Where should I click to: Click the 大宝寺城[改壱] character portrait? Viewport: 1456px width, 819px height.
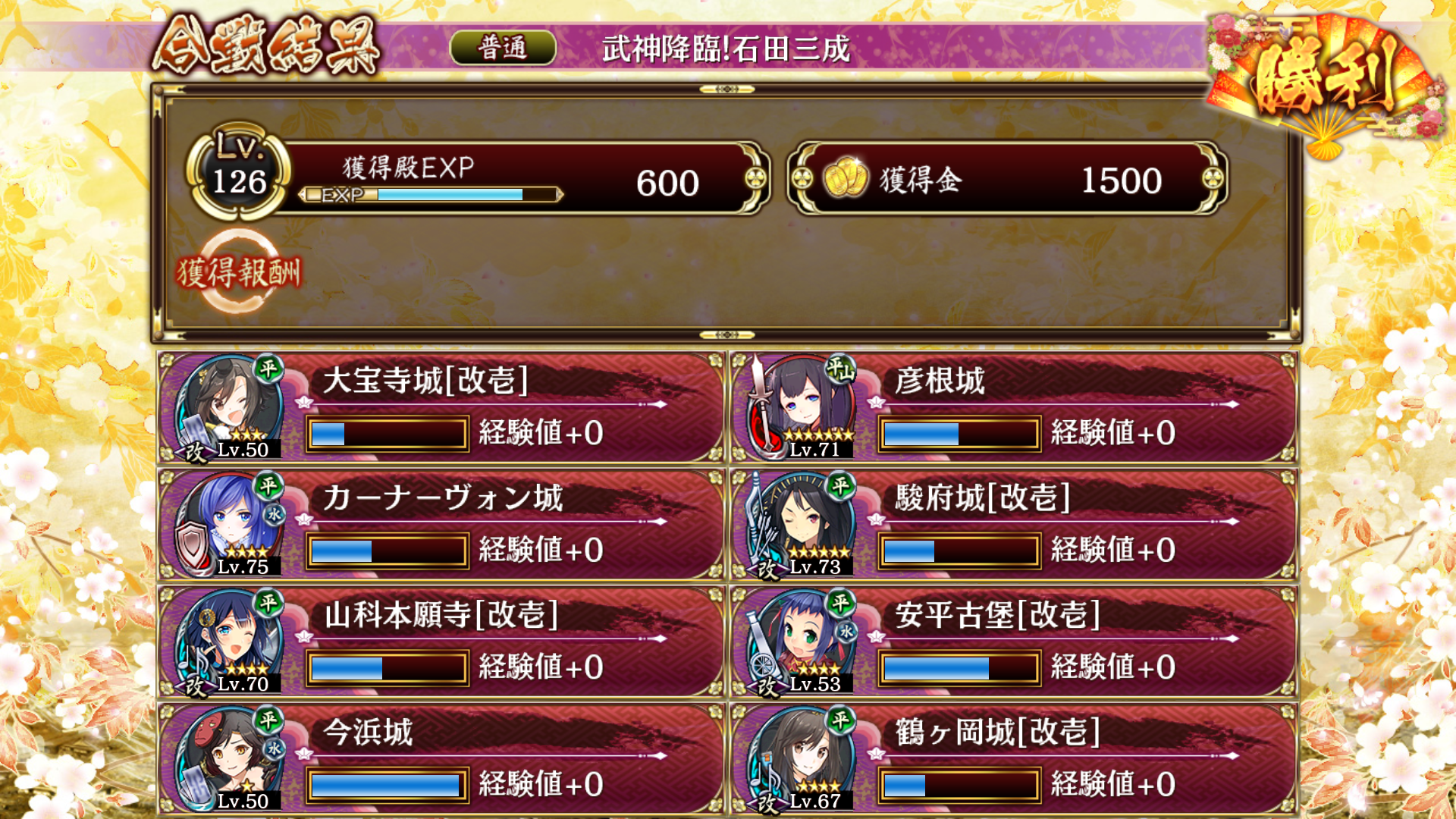pyautogui.click(x=227, y=408)
